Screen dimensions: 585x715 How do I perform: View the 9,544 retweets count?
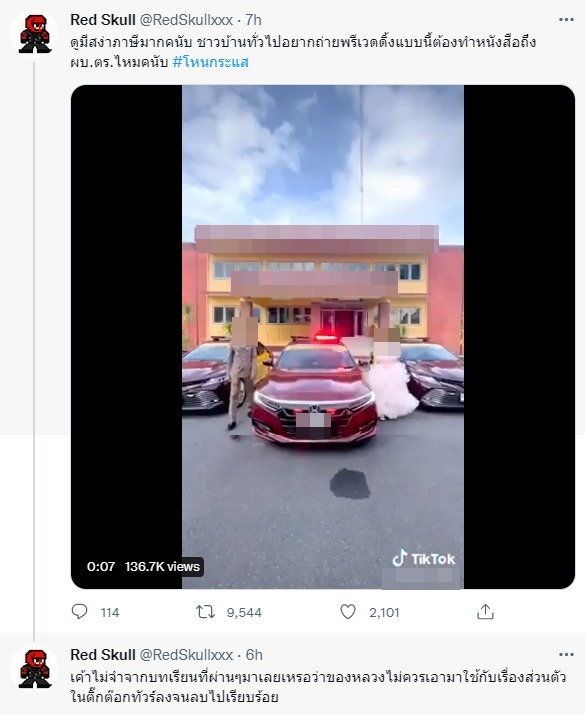click(244, 612)
